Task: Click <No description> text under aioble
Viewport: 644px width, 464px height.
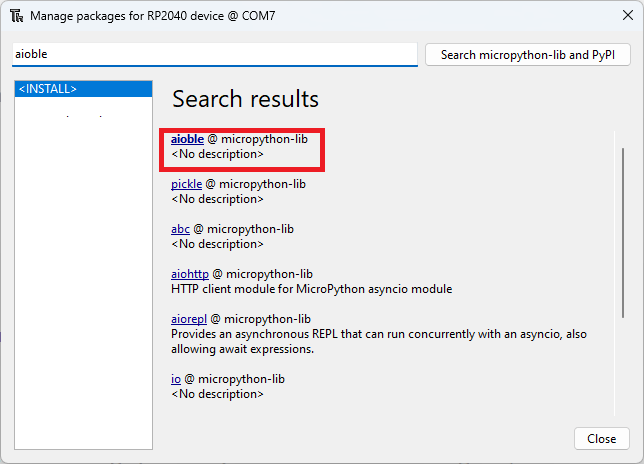Action: (x=217, y=154)
